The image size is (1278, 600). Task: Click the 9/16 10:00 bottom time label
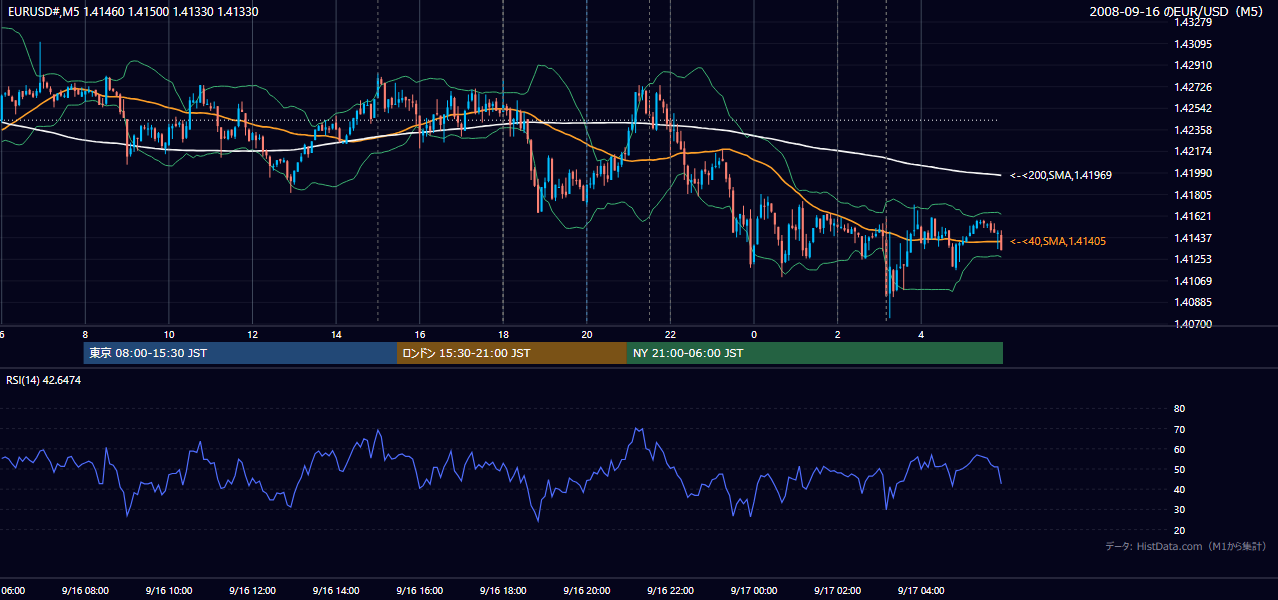click(168, 591)
